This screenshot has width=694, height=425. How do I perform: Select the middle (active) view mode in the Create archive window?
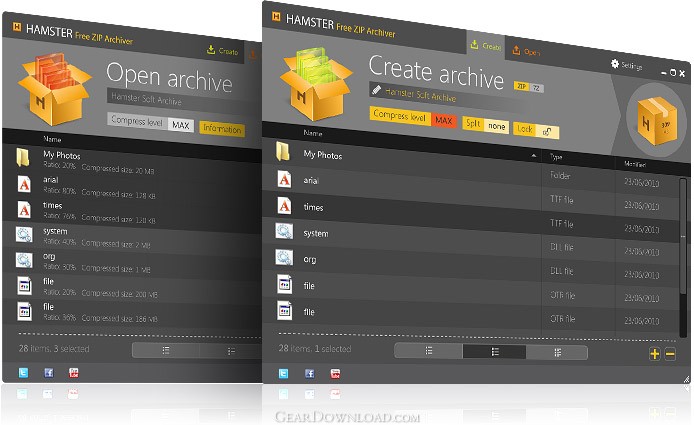coord(494,352)
